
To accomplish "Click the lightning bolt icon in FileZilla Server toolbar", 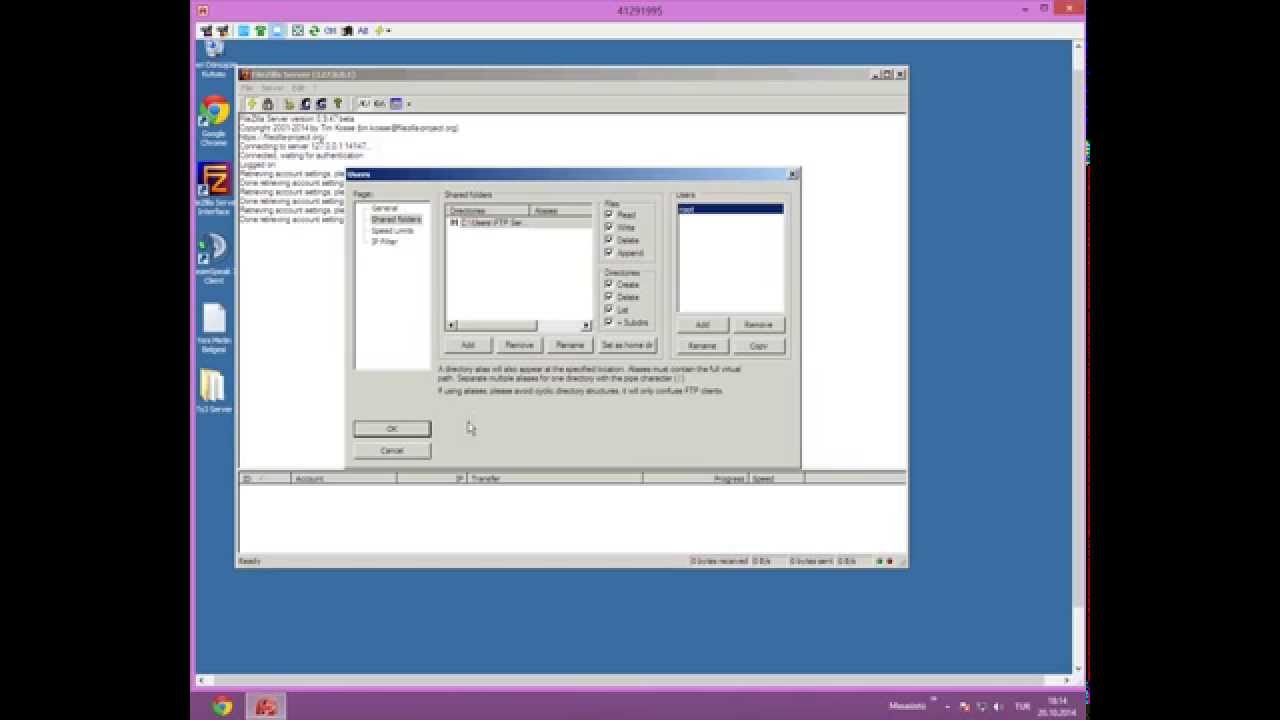I will tap(252, 104).
